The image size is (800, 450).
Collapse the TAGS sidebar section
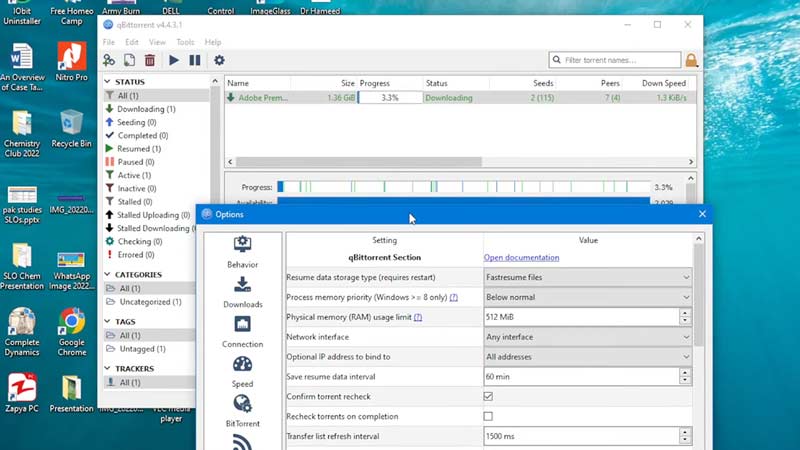point(107,321)
